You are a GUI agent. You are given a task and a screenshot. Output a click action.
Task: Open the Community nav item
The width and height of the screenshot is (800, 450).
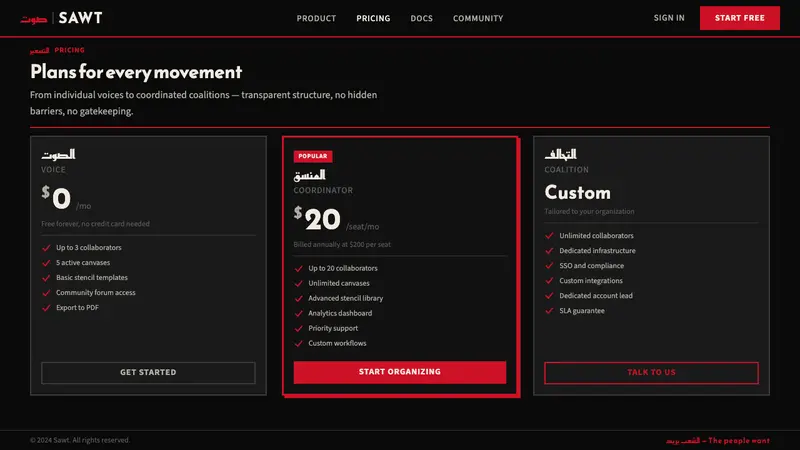[x=478, y=18]
